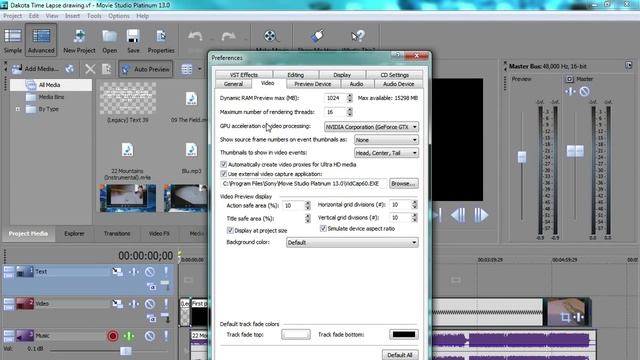The image size is (640, 360).
Task: Open source frame numbers dropdown
Action: tap(386, 140)
